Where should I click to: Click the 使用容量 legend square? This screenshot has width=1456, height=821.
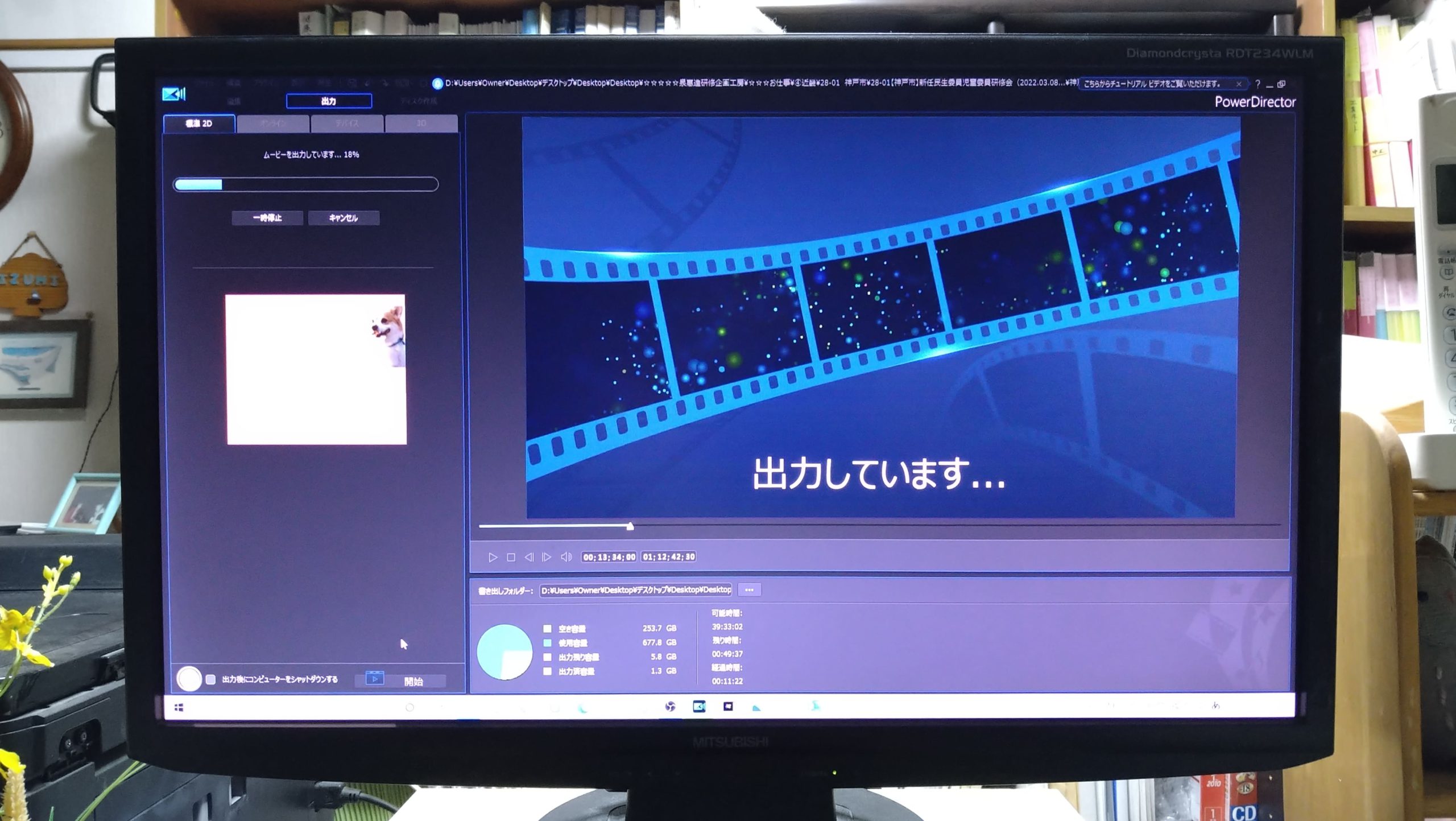tap(547, 643)
